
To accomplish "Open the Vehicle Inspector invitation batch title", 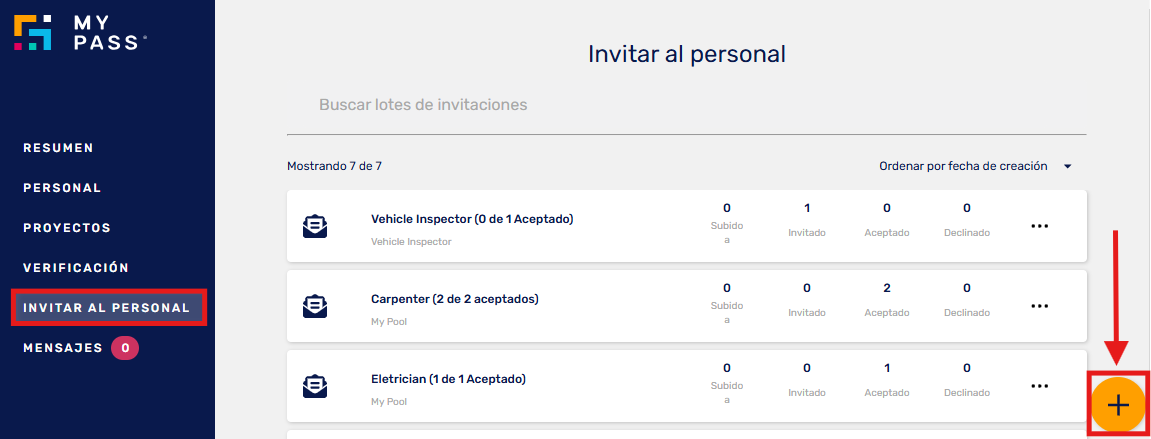I will (472, 219).
